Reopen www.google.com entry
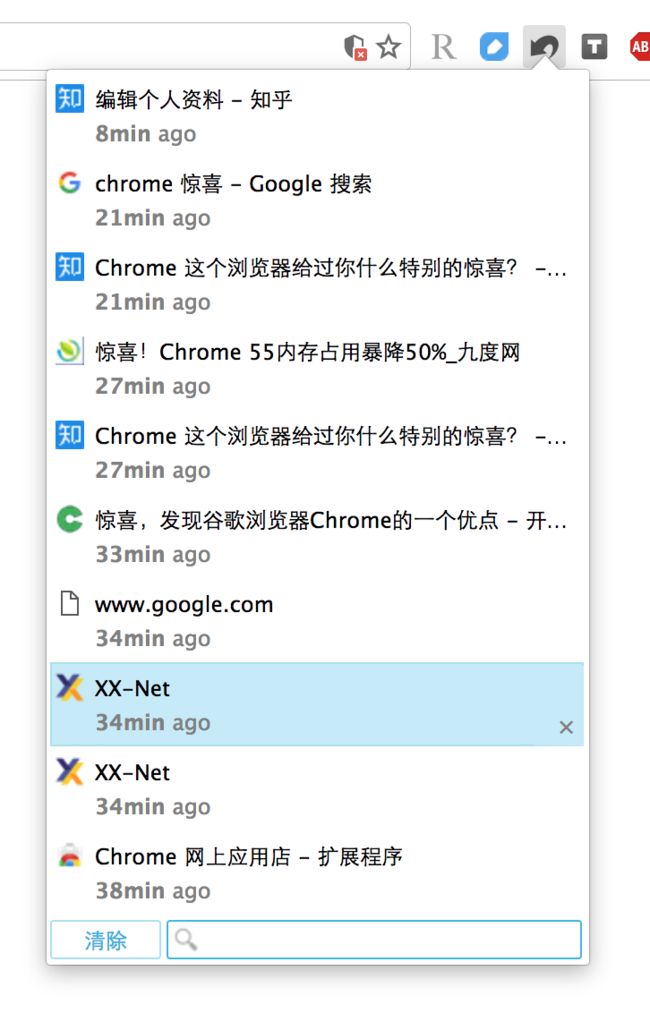Image resolution: width=650 pixels, height=1013 pixels. click(x=317, y=620)
